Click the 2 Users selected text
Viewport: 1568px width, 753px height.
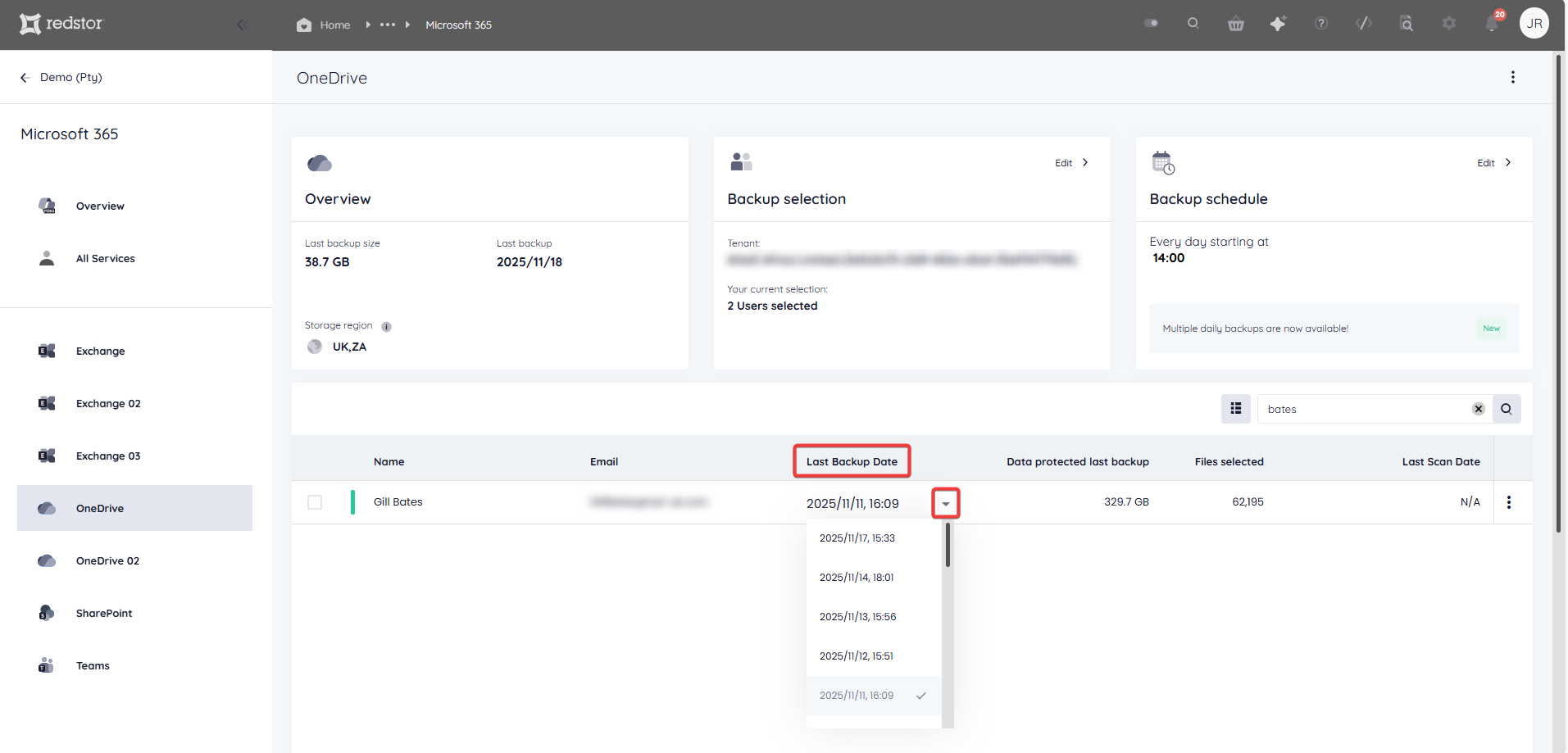pyautogui.click(x=772, y=306)
